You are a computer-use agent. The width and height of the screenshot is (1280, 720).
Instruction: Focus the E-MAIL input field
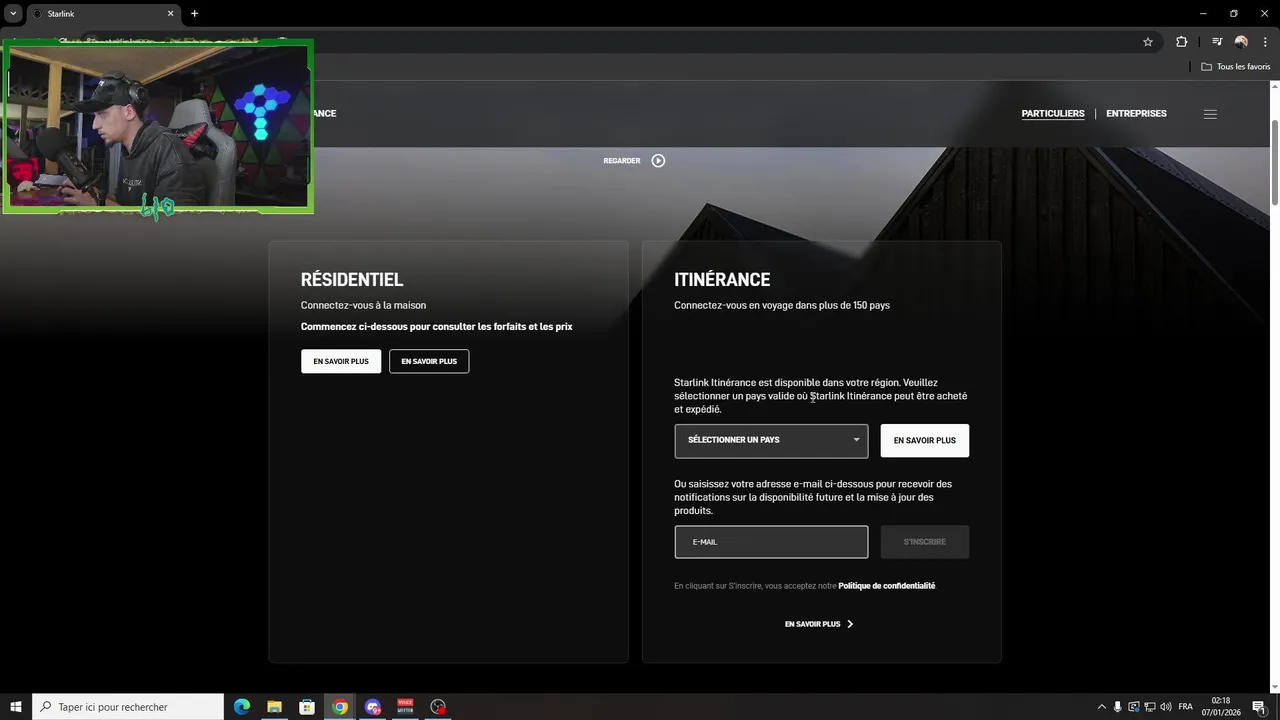point(771,542)
